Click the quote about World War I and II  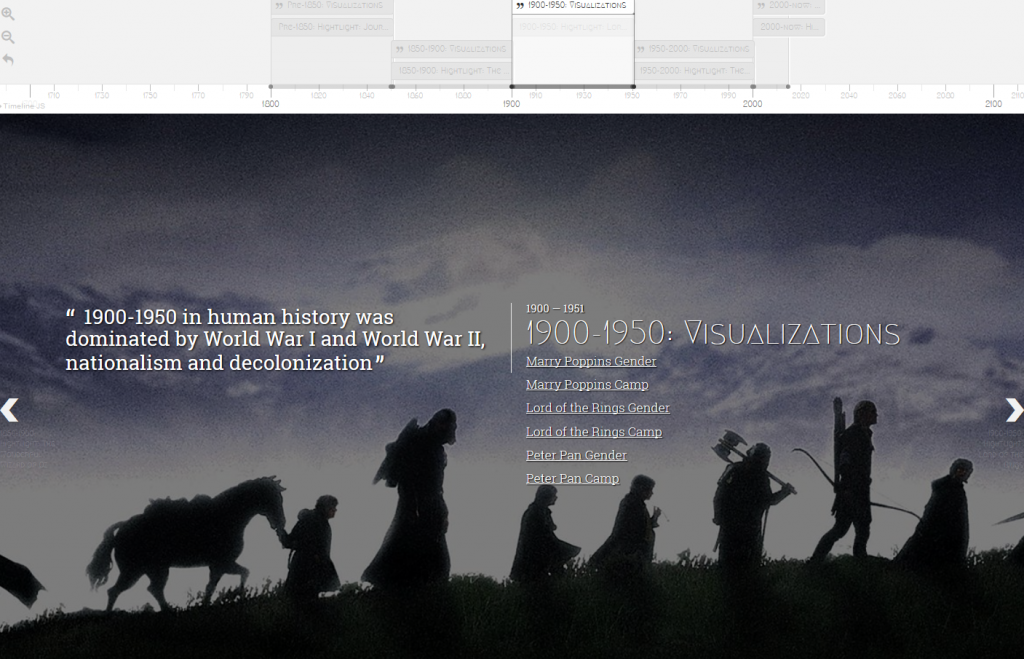276,340
